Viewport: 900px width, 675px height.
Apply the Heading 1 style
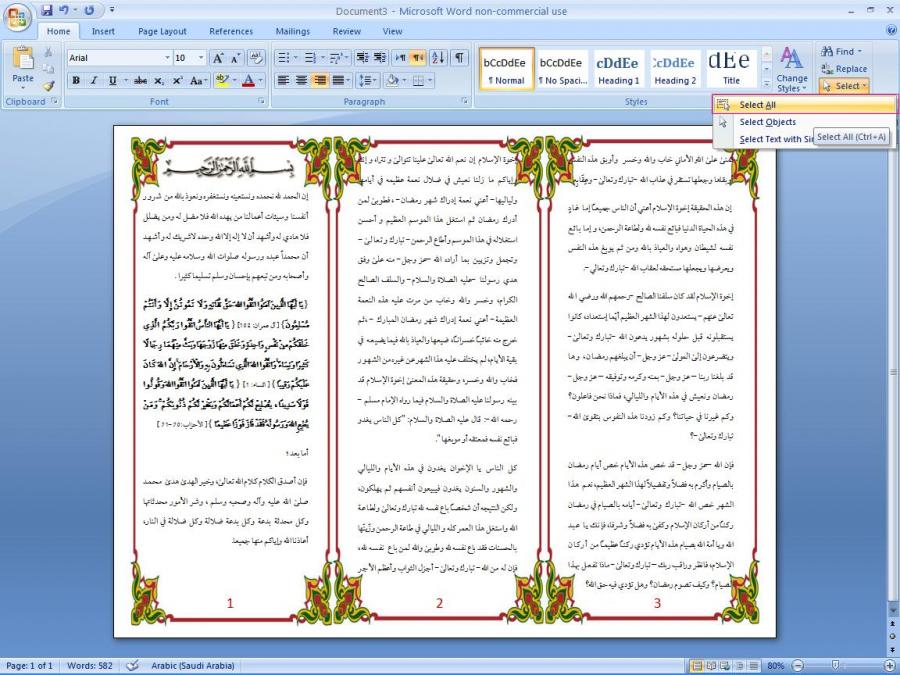[x=618, y=68]
